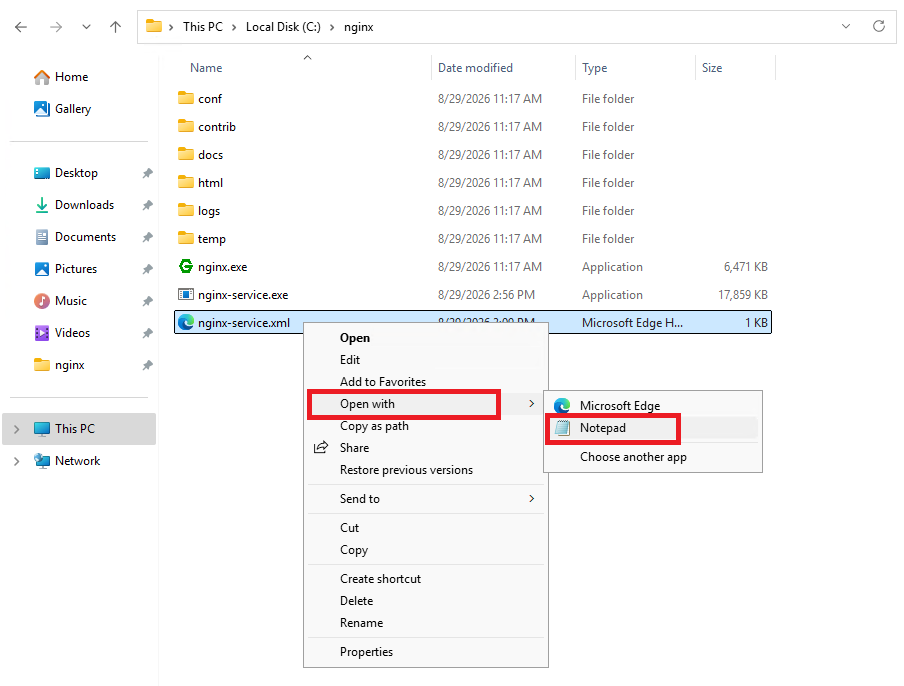Select nginx-service.xml file row
This screenshot has width=904, height=686.
pos(473,322)
